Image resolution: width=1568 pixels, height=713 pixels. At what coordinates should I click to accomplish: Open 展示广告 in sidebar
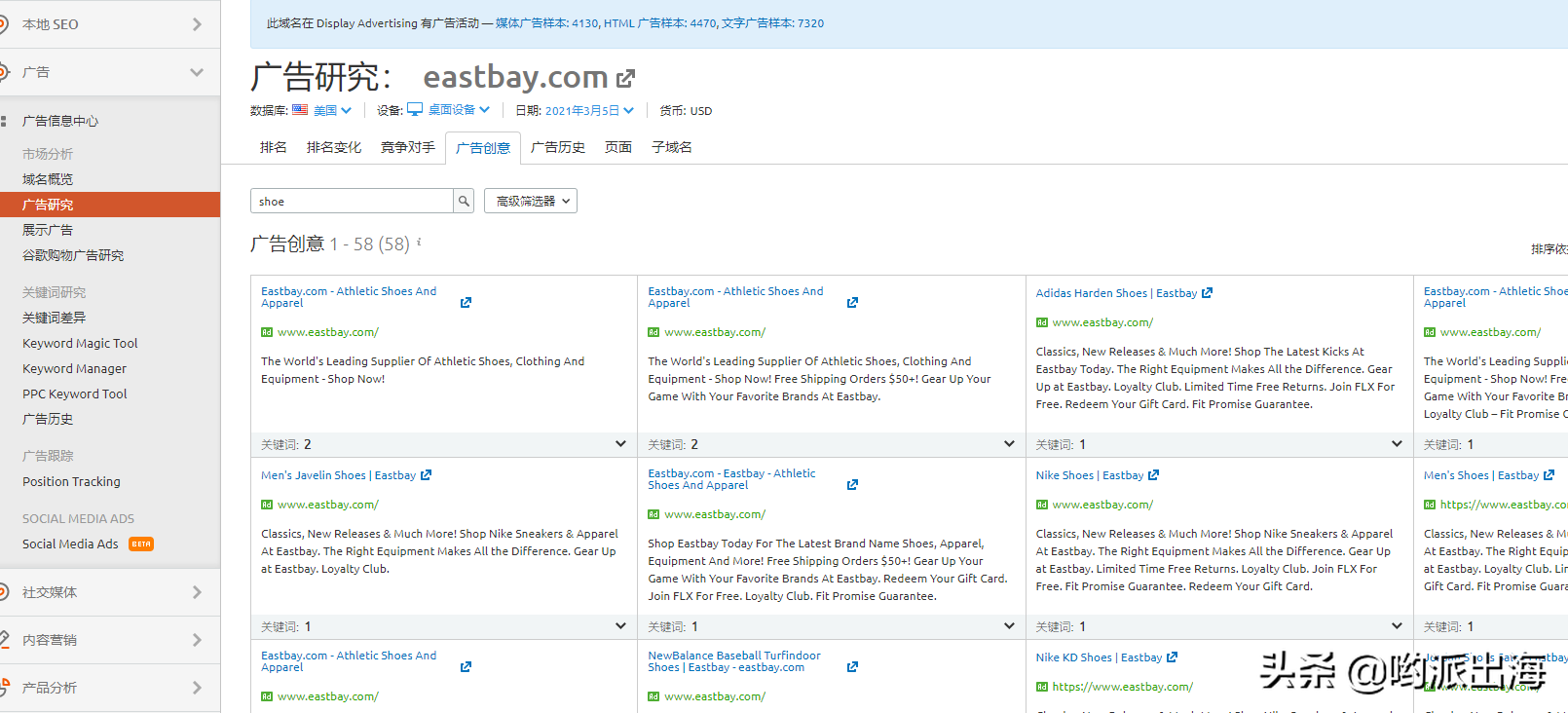(48, 230)
